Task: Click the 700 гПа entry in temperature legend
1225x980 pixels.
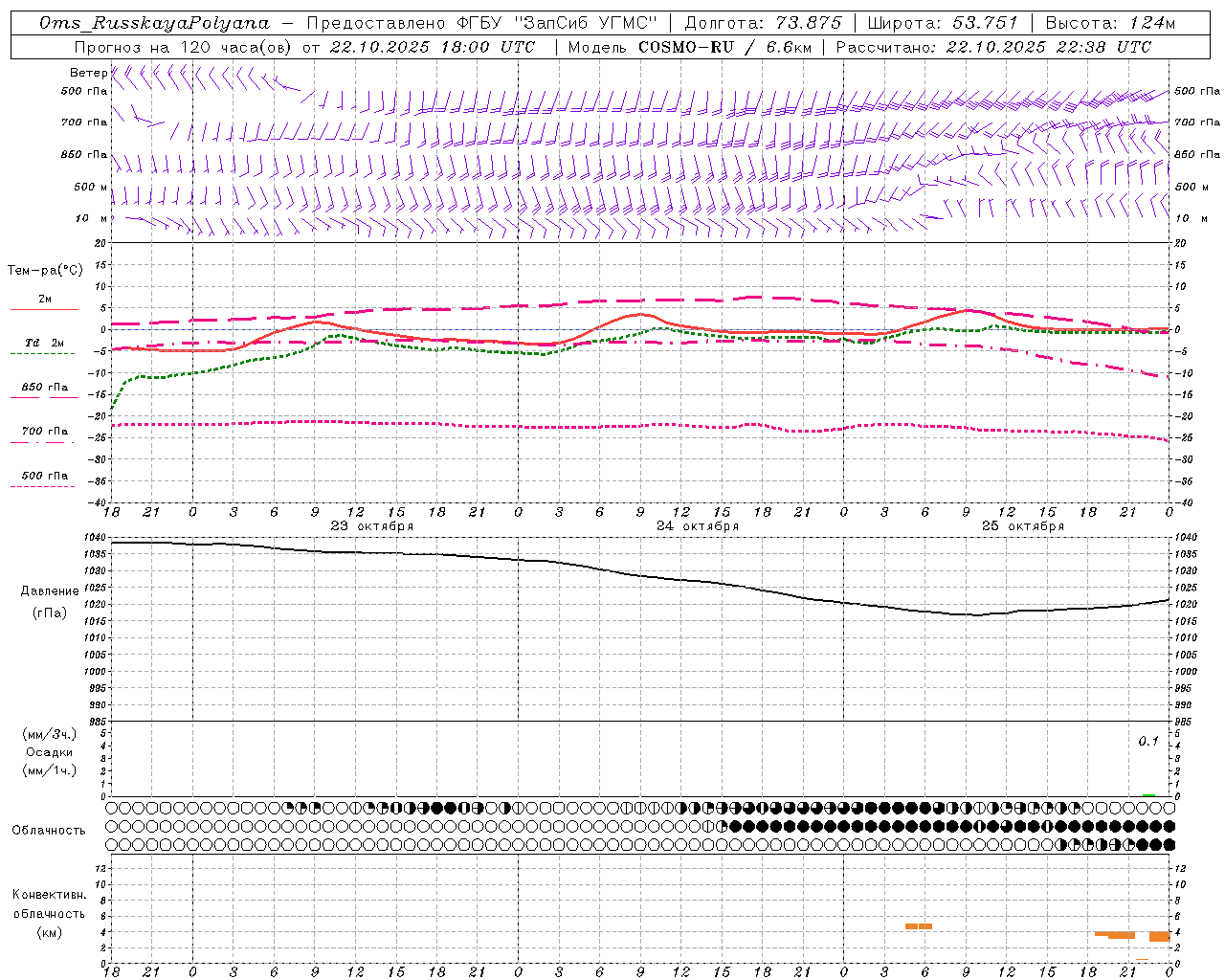Action: click(44, 431)
